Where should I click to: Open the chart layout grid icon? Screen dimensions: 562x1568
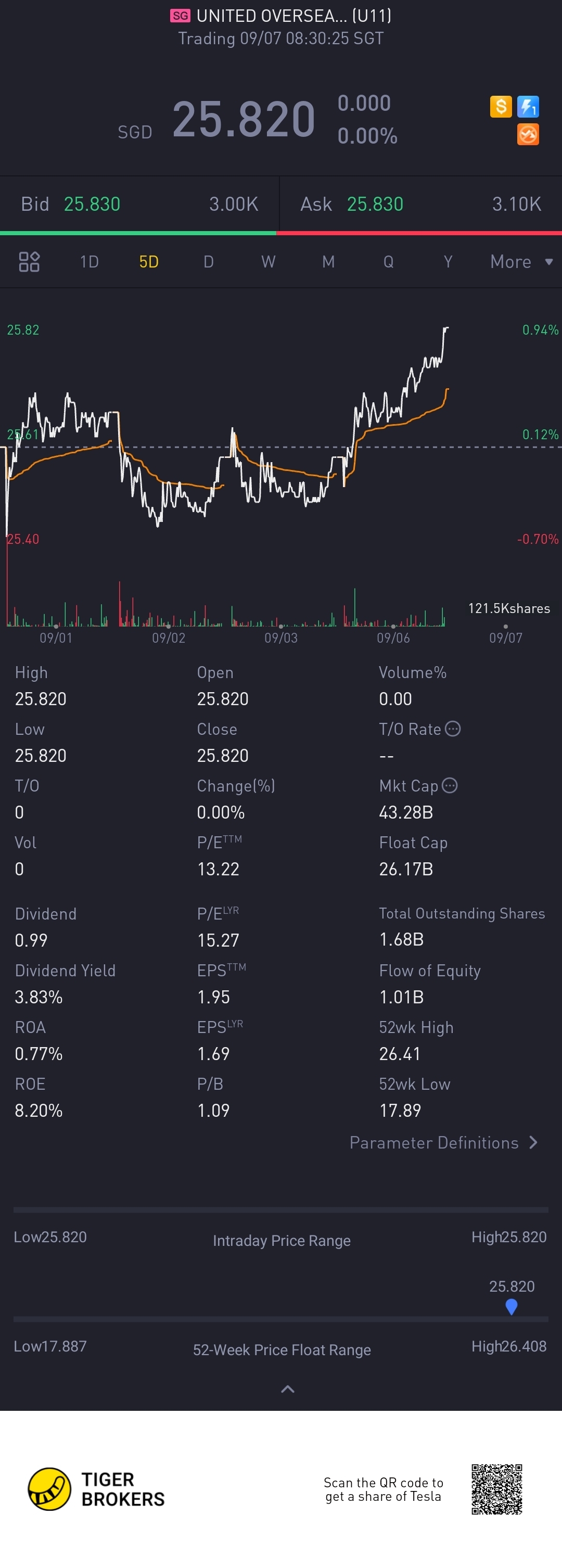pos(29,262)
